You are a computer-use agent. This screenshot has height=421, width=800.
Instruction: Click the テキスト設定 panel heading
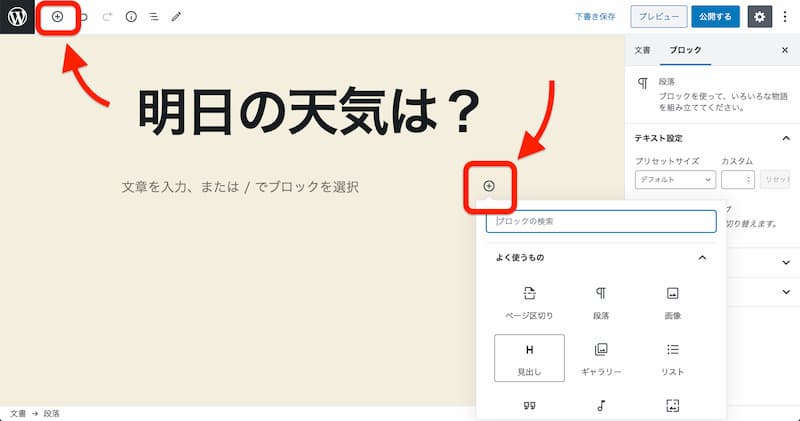point(659,138)
